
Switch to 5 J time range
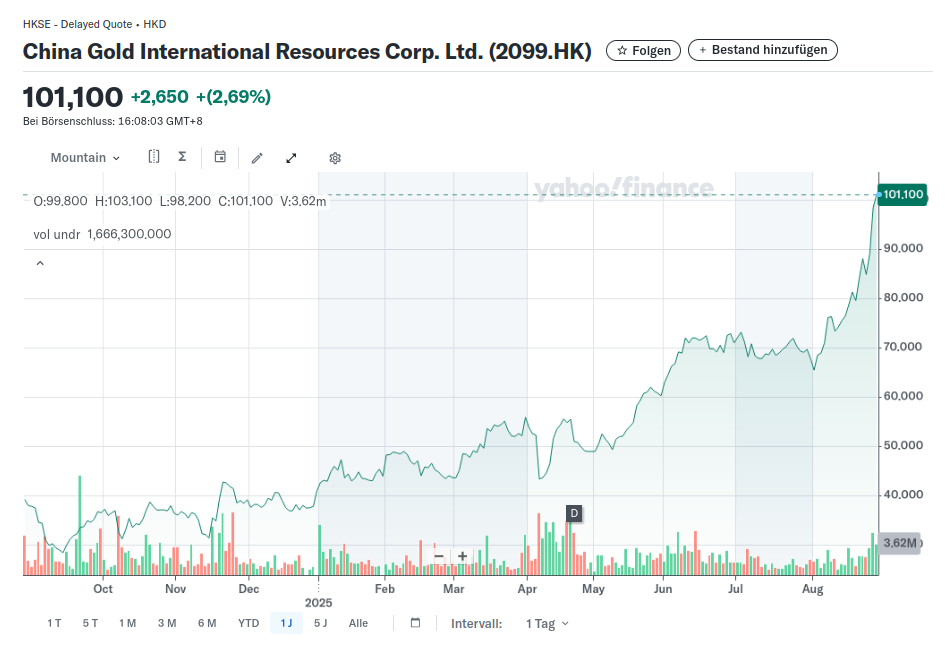(320, 623)
